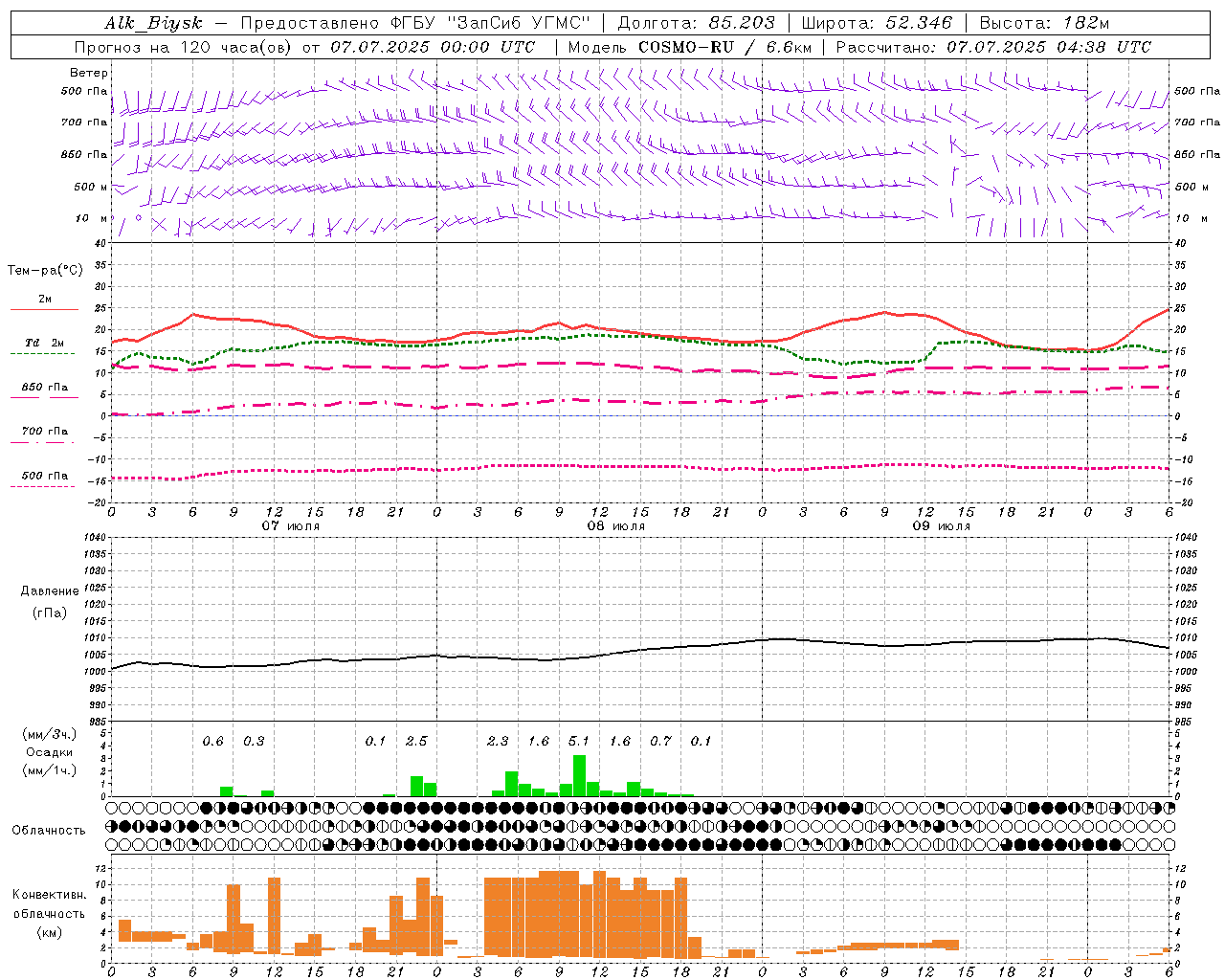Click the 2.3 precipitation total value
The width and height of the screenshot is (1225, 980).
pos(498,741)
